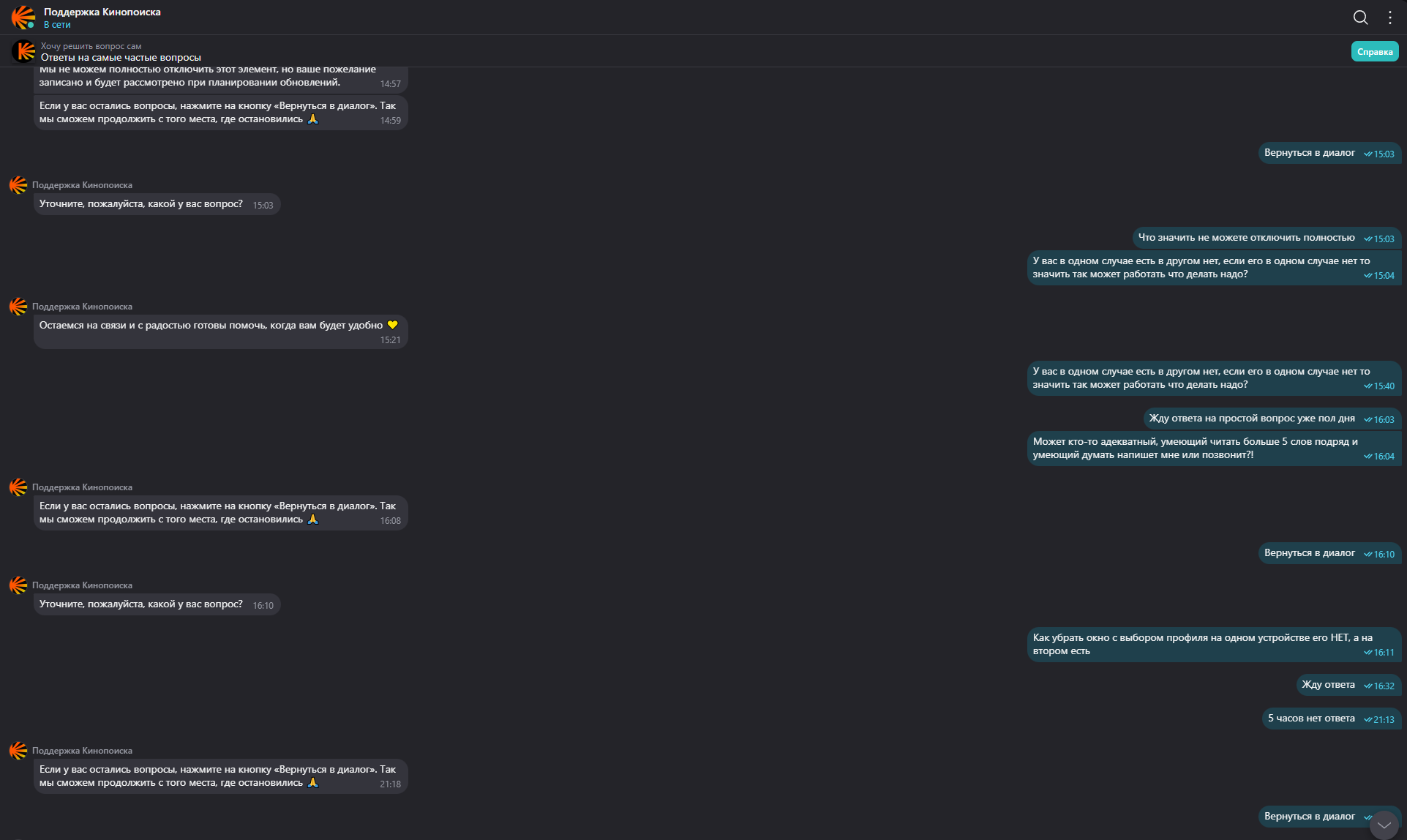Screen dimensions: 1407x840
Task: Click sender name above 16:10 support message
Action: (x=82, y=585)
